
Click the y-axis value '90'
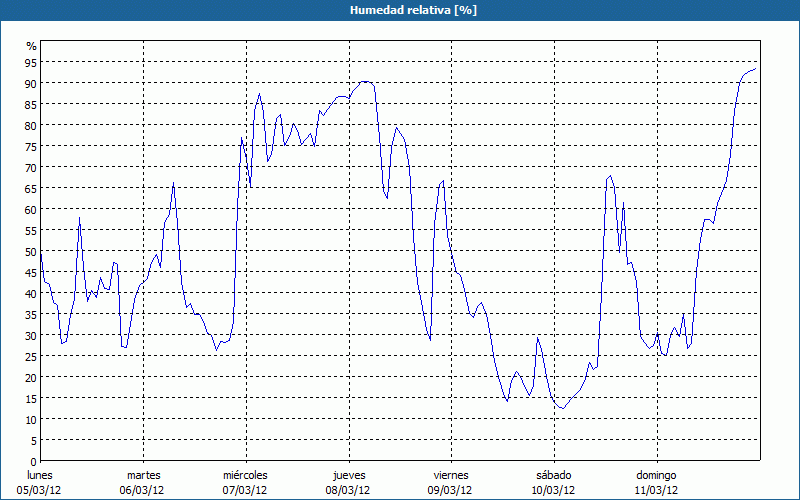pyautogui.click(x=31, y=83)
